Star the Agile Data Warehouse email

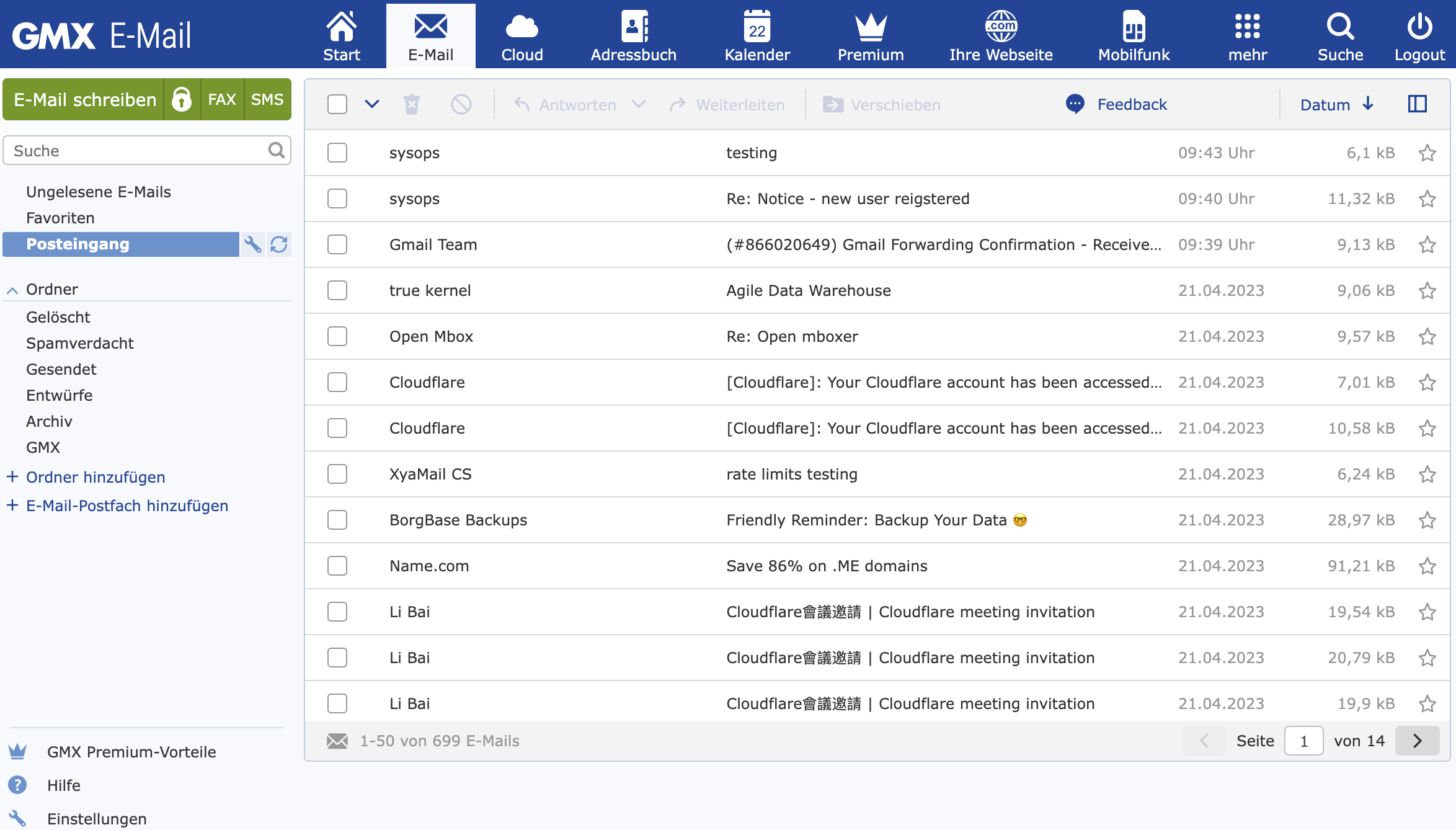point(1427,290)
